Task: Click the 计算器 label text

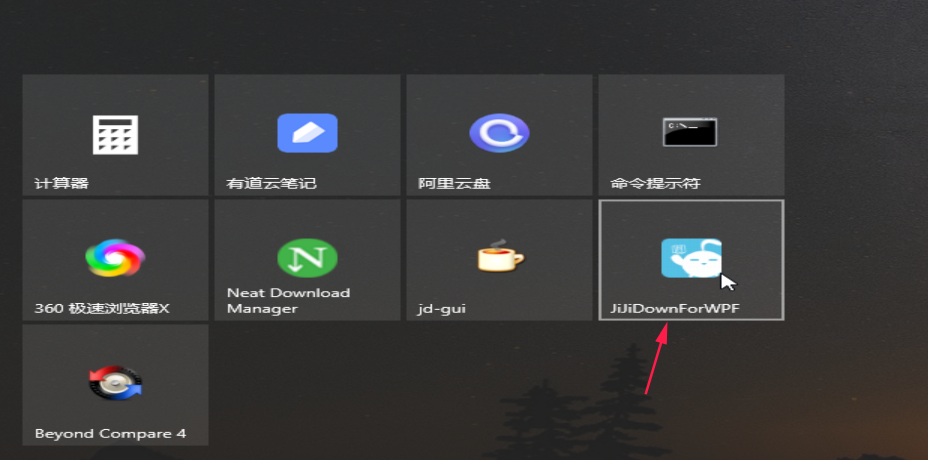Action: (62, 184)
